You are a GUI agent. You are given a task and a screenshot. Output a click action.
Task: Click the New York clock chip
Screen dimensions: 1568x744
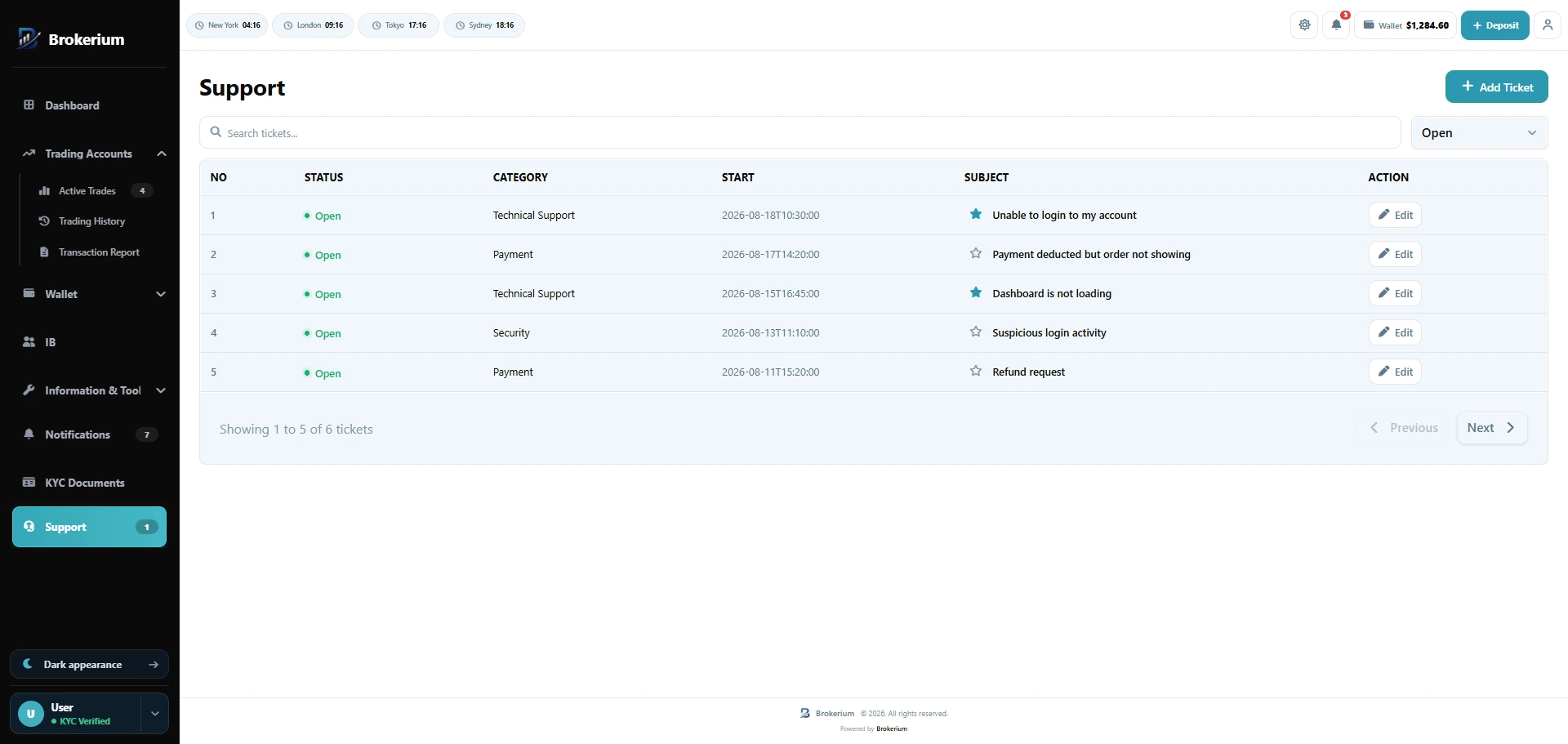[x=227, y=25]
